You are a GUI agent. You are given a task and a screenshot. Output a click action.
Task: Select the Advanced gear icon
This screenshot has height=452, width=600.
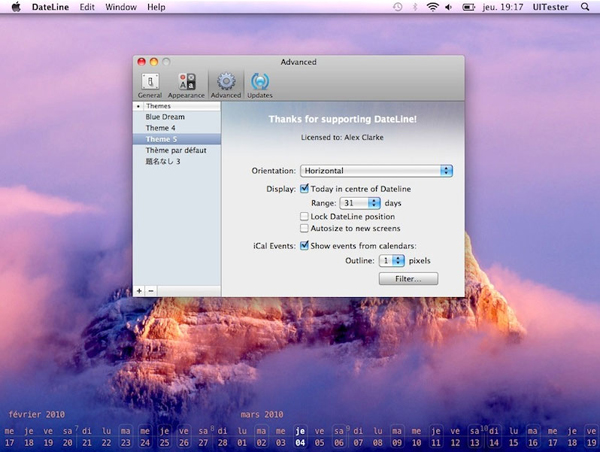pyautogui.click(x=226, y=82)
